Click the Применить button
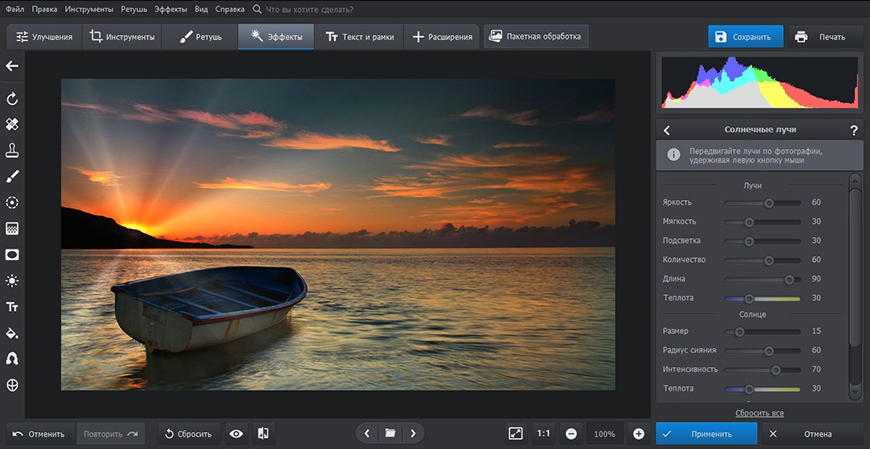The image size is (870, 449). pyautogui.click(x=704, y=434)
